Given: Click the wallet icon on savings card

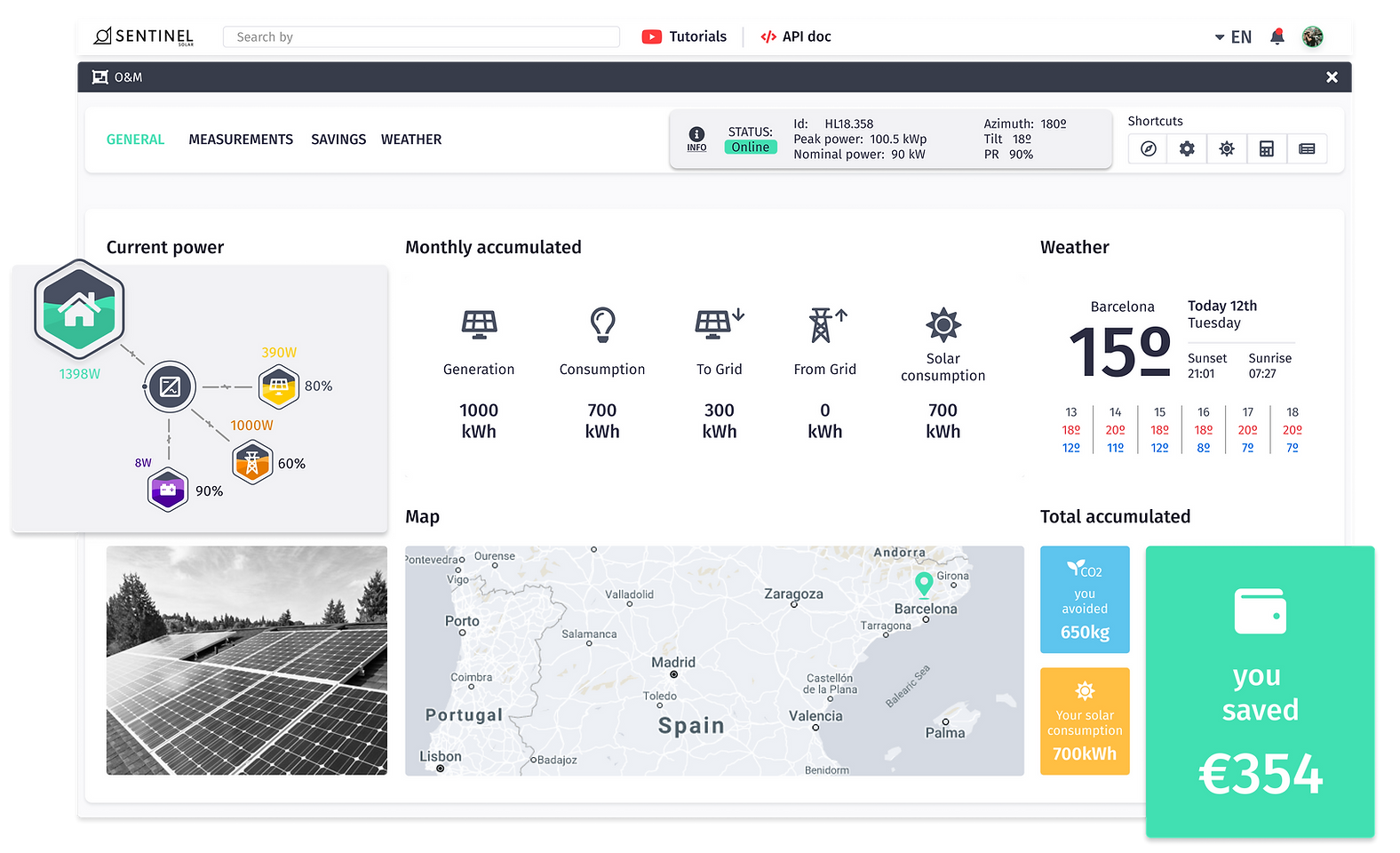Looking at the screenshot, I should [1260, 611].
